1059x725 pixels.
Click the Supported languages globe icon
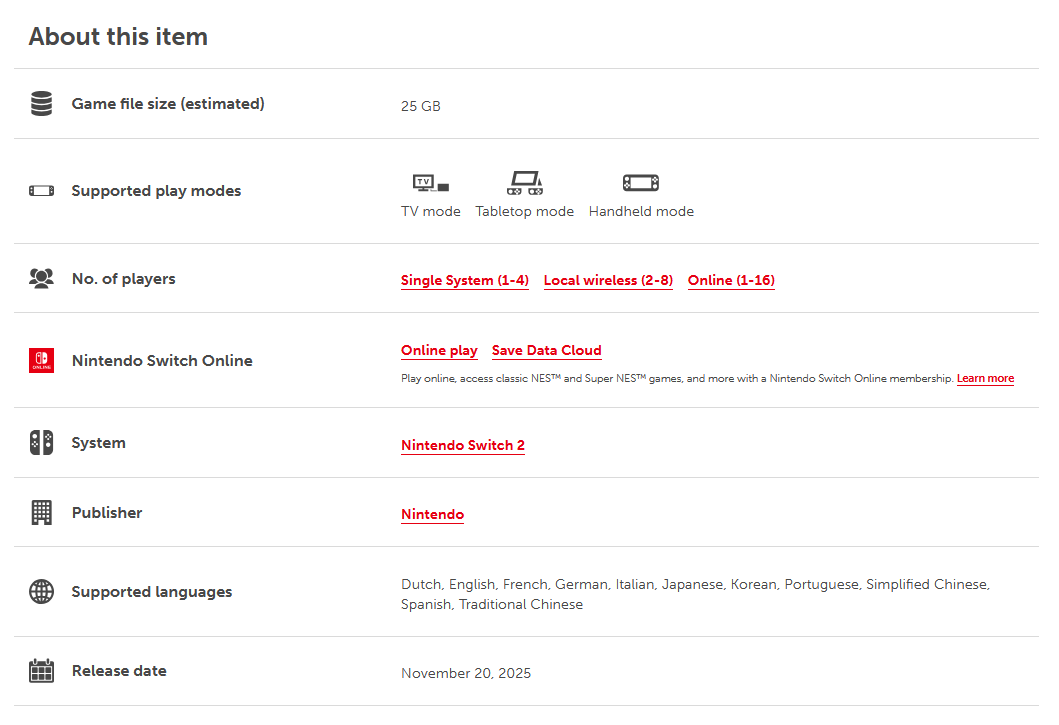click(41, 591)
